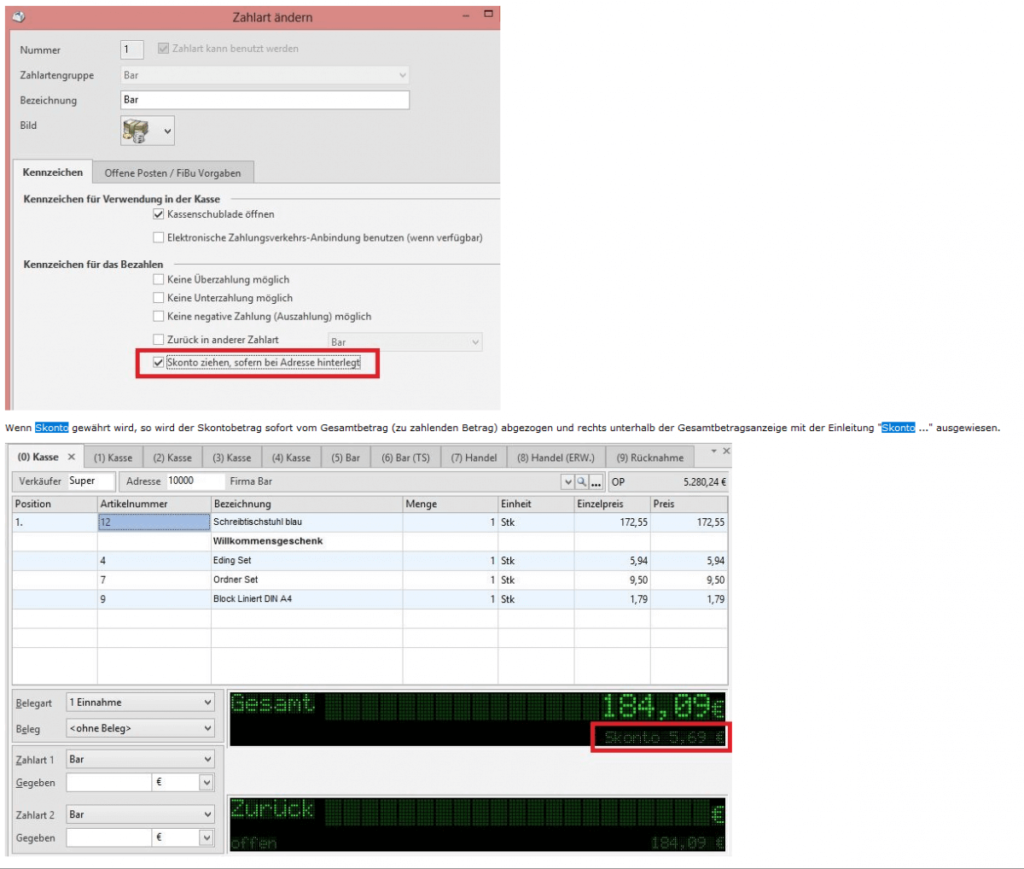Screen dimensions: 1024x869
Task: Select the (9) Rücknahme tab
Action: 651,457
